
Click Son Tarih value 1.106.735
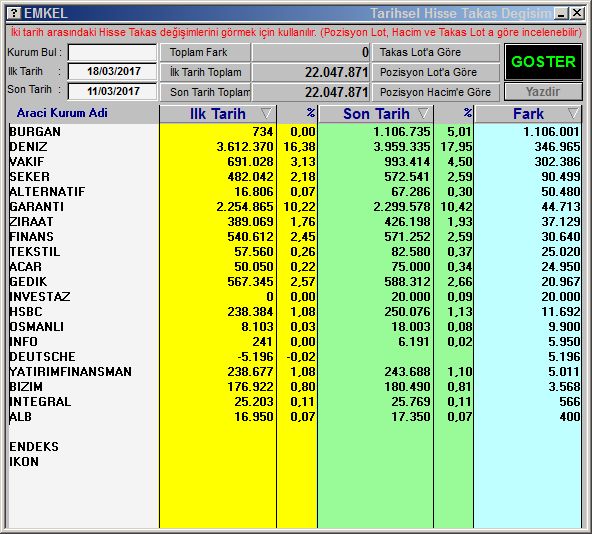402,131
